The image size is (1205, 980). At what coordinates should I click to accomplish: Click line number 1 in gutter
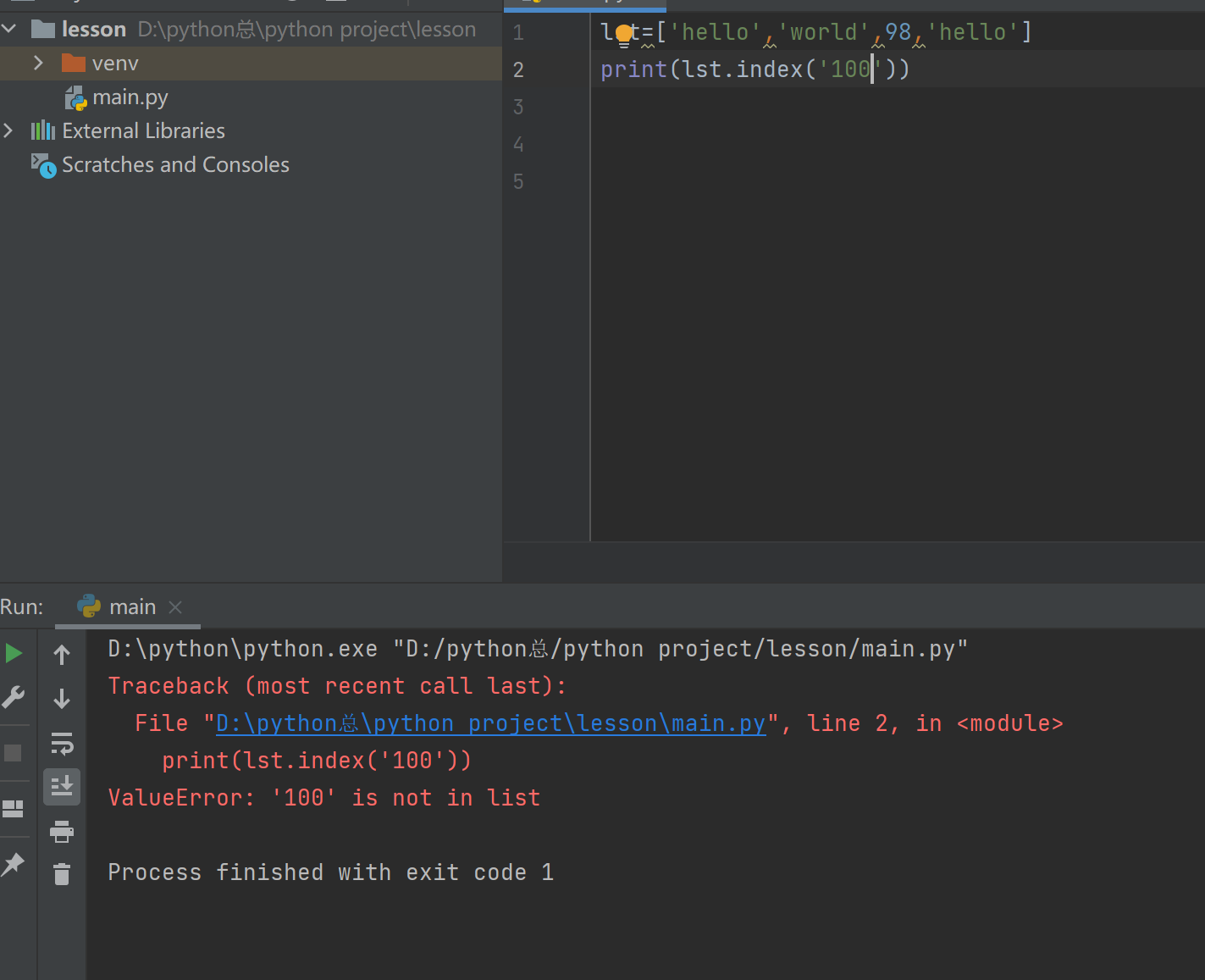(x=518, y=33)
